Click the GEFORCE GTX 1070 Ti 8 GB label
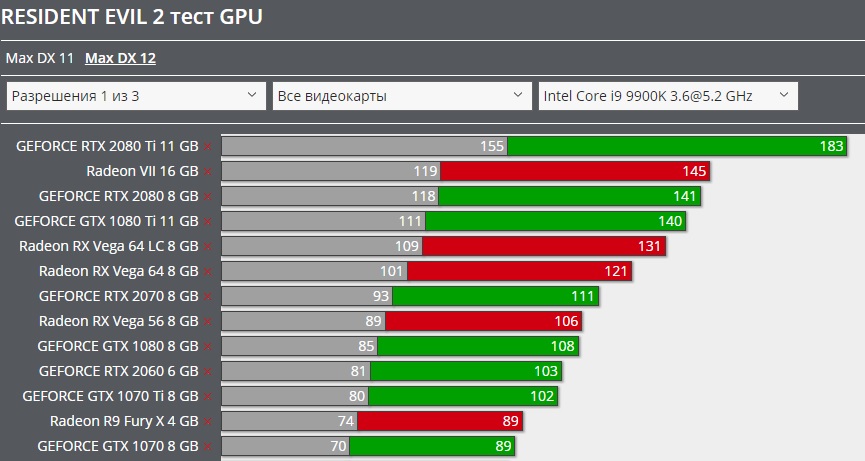The width and height of the screenshot is (865, 461). 110,396
